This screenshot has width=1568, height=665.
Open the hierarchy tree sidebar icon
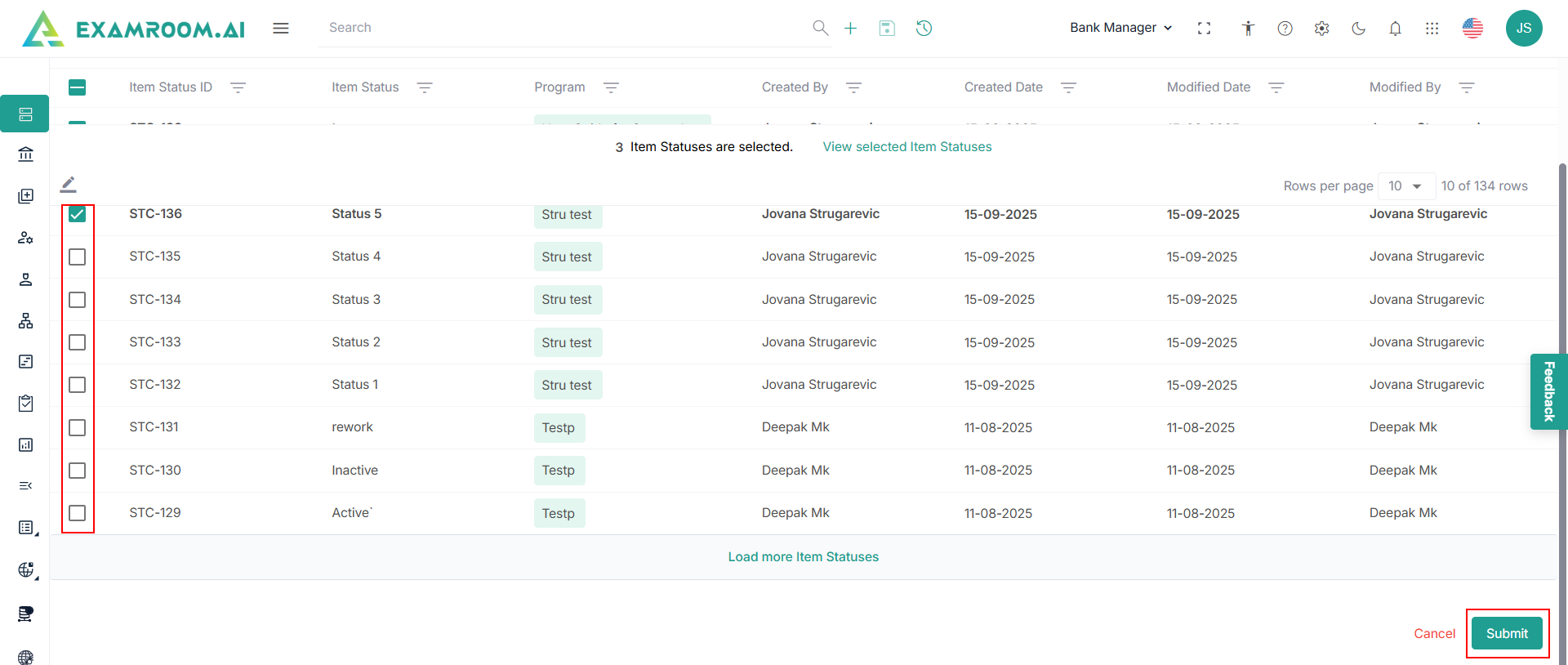[26, 320]
